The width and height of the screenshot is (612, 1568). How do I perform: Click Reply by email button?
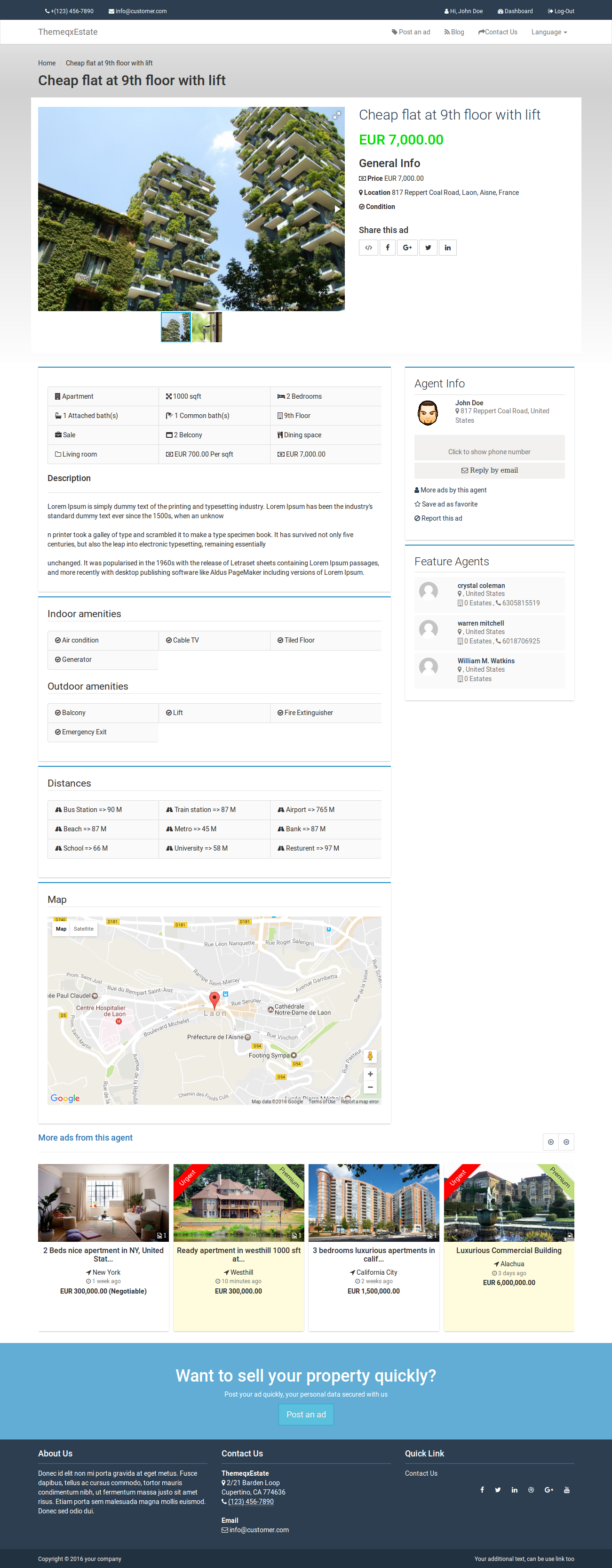(x=489, y=471)
